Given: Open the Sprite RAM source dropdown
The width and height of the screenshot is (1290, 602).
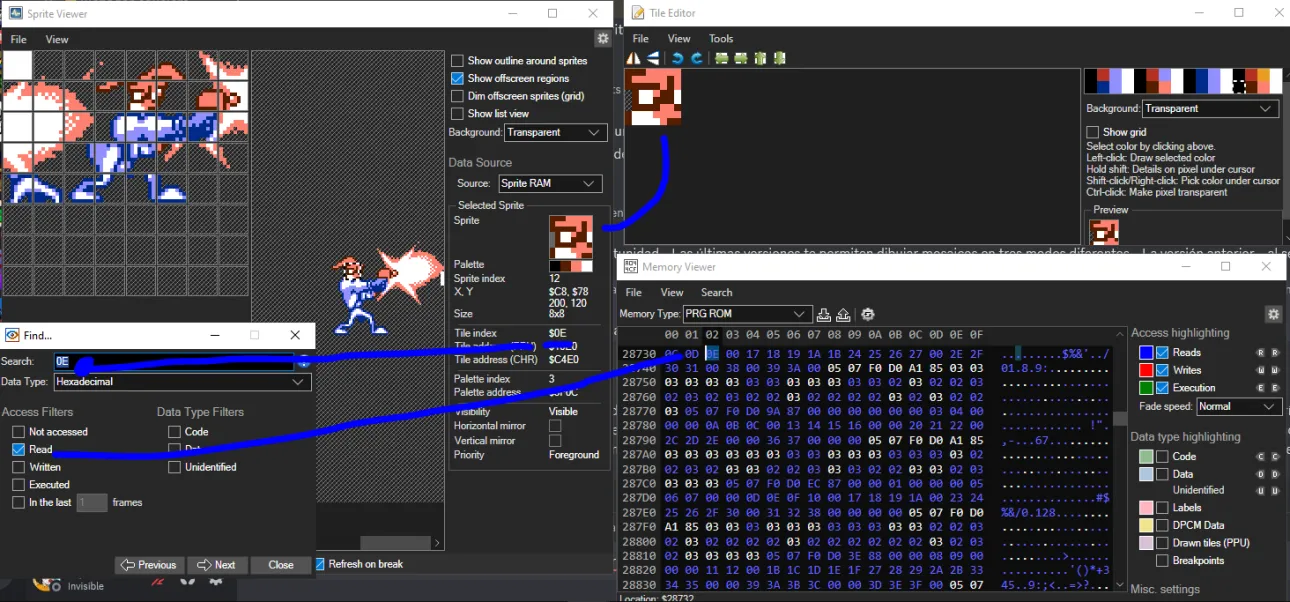Looking at the screenshot, I should [x=549, y=184].
